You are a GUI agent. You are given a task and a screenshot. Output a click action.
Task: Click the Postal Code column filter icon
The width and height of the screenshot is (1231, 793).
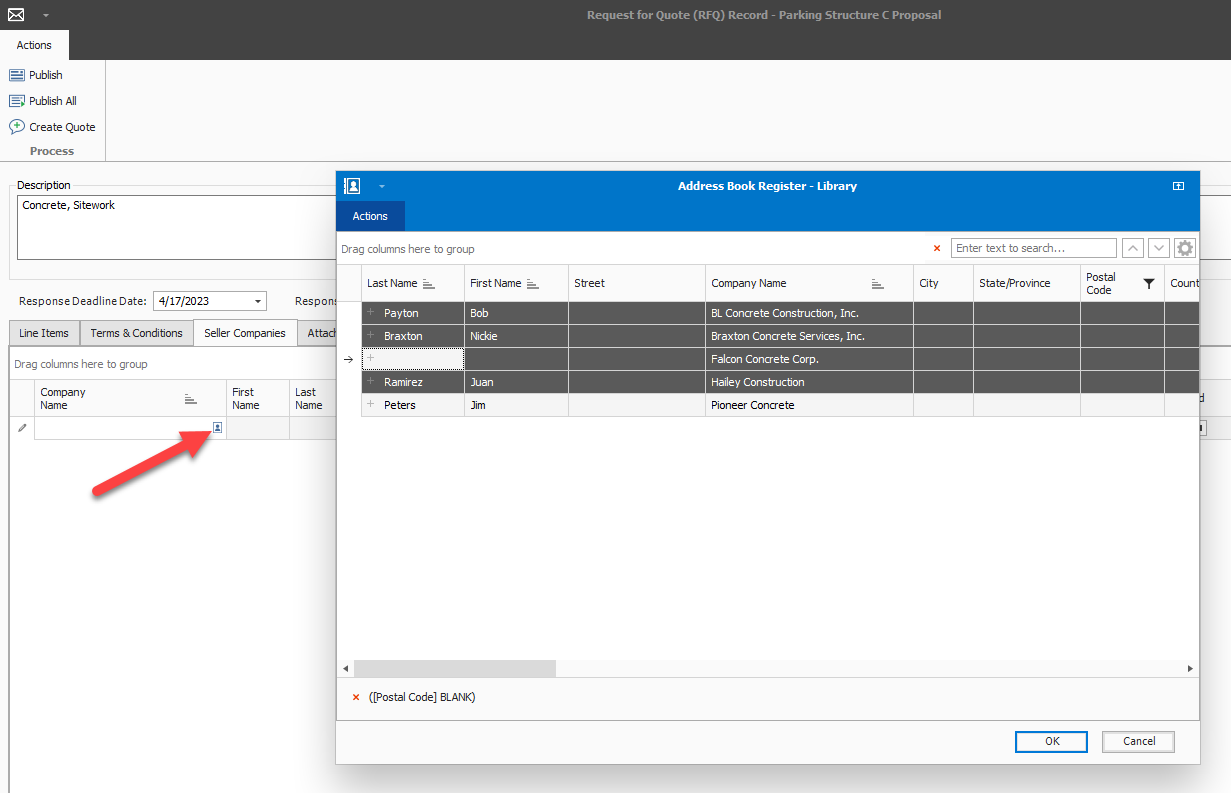coord(1149,284)
